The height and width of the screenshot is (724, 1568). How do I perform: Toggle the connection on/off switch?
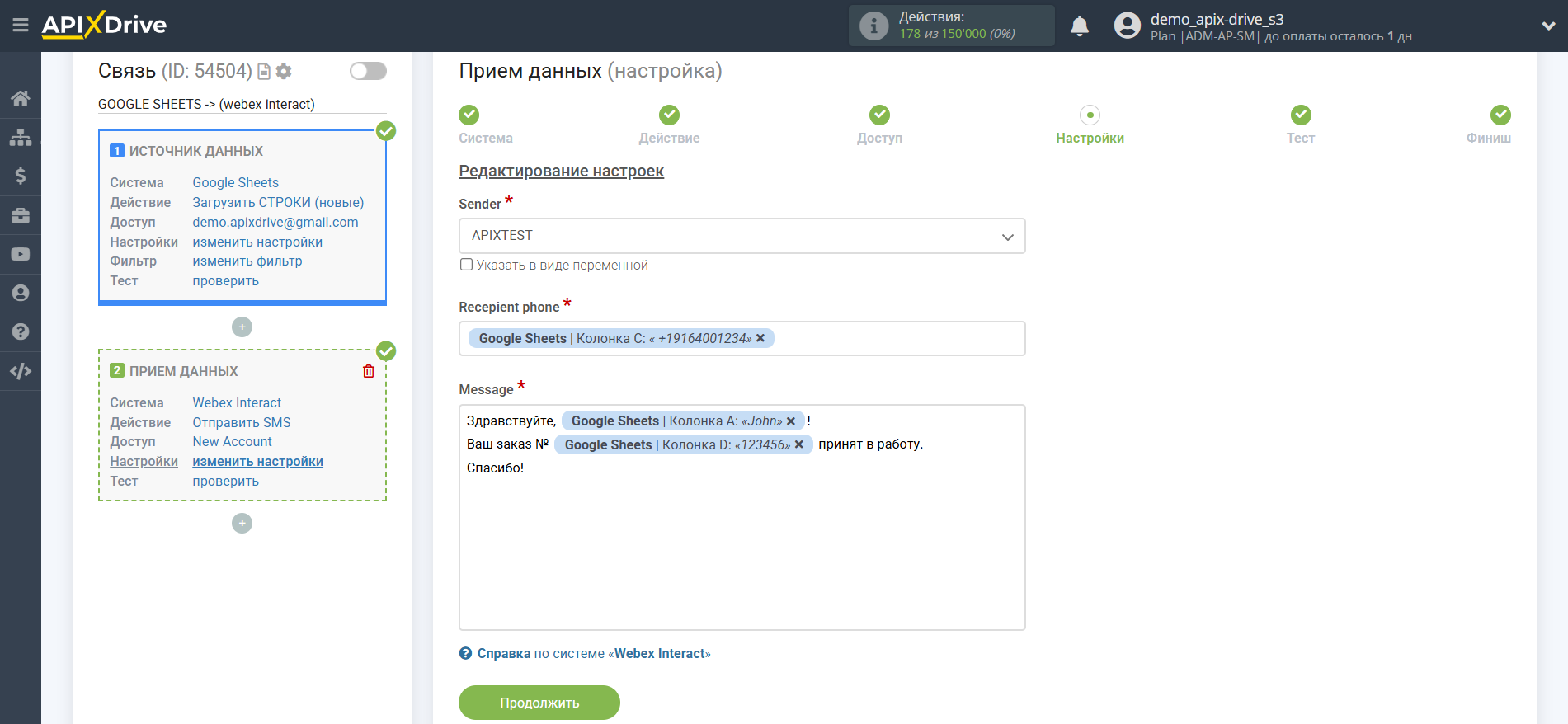pos(368,71)
